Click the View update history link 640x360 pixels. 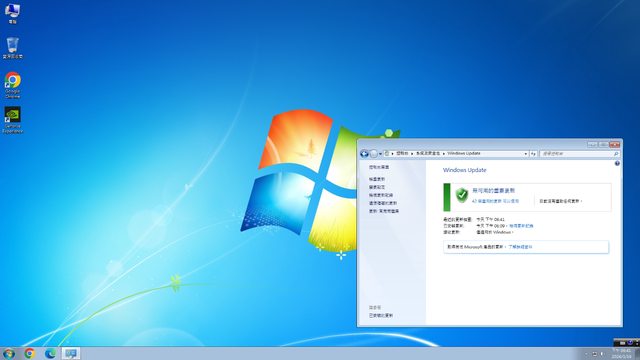[x=521, y=226]
